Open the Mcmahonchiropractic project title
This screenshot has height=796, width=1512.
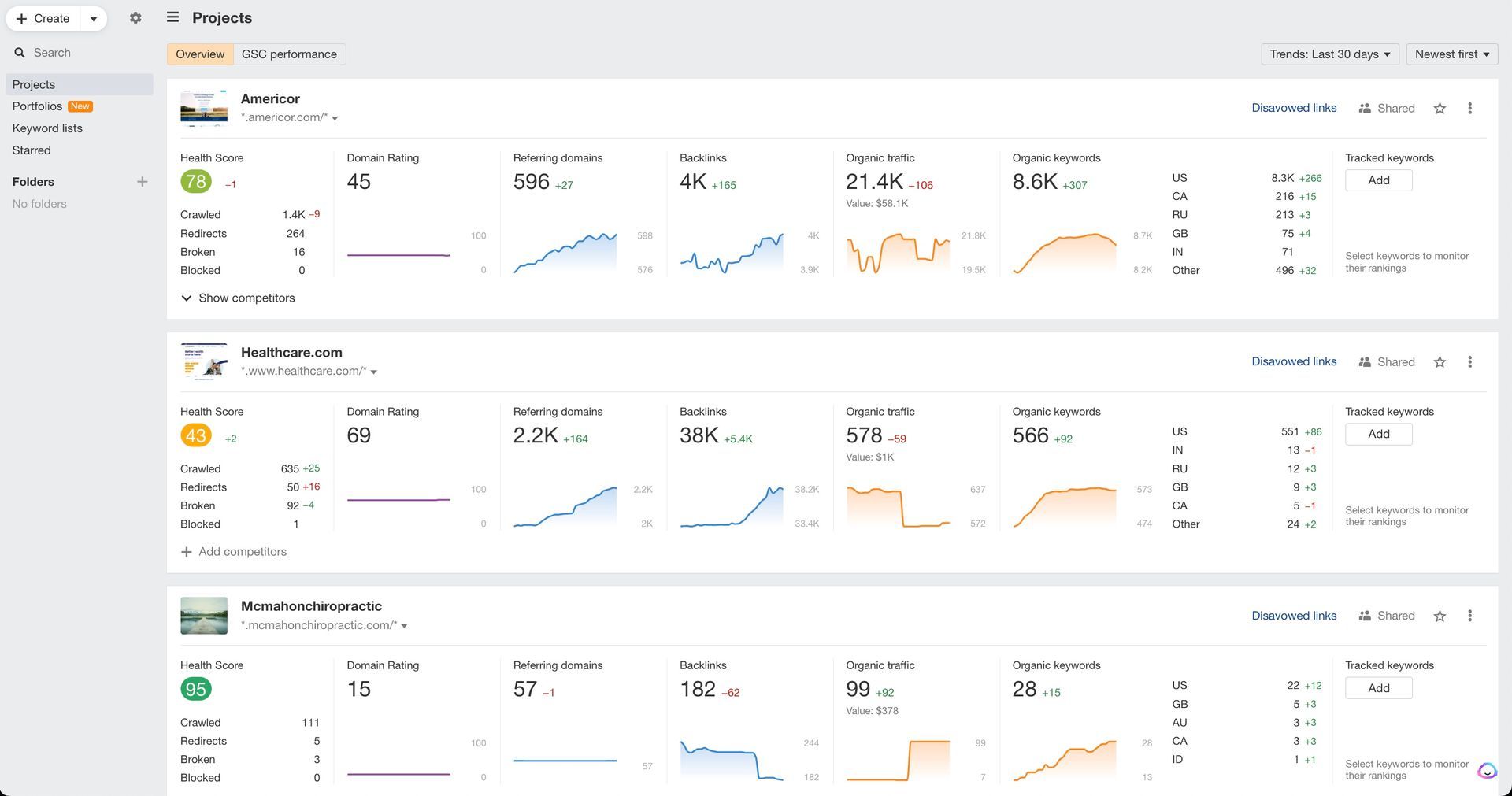click(x=311, y=606)
